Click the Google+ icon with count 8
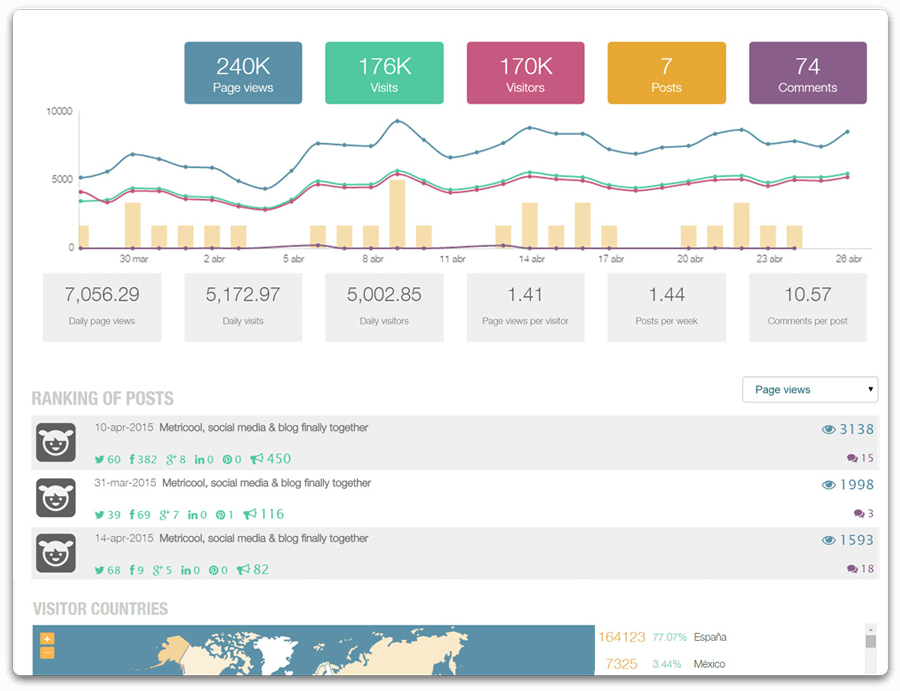The height and width of the screenshot is (691, 900). (172, 460)
